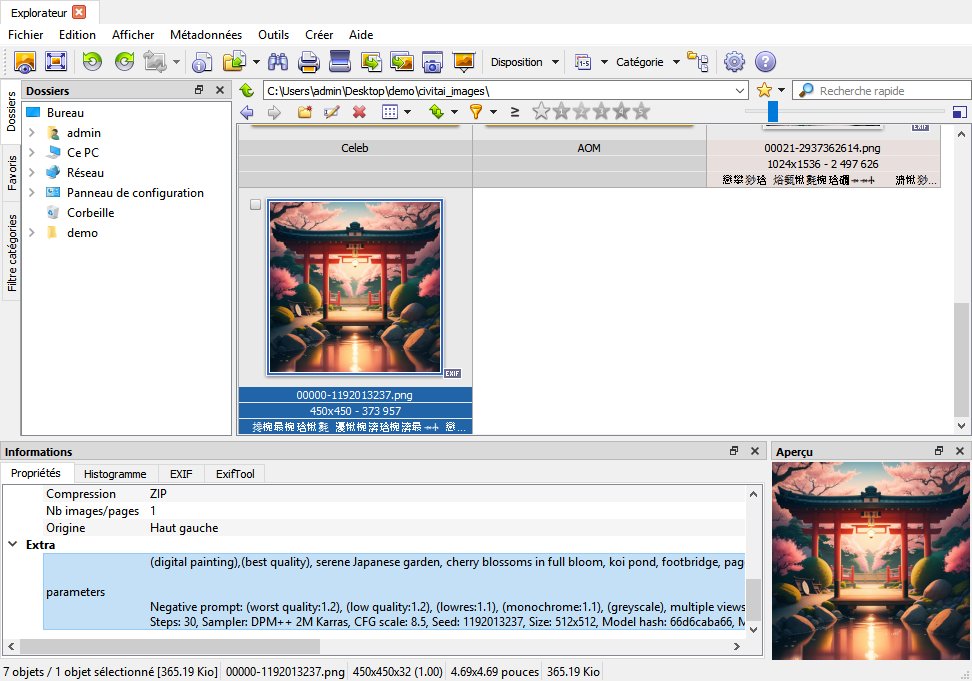
Task: Click the full screen toolbar icon
Action: click(x=56, y=61)
